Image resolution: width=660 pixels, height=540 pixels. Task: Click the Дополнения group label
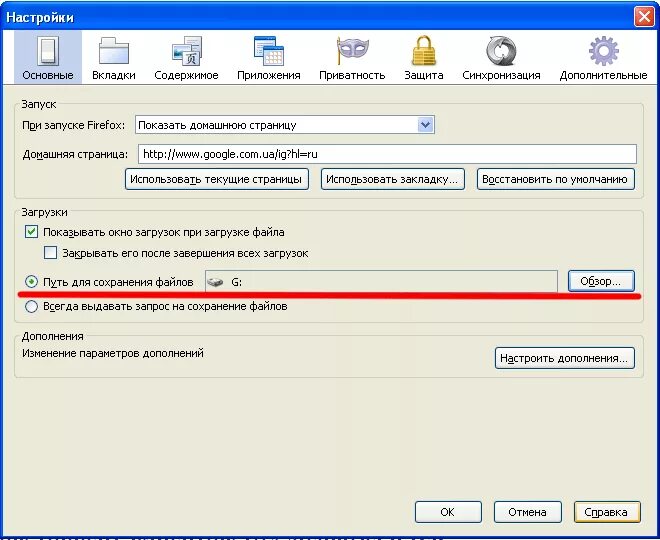coord(53,336)
